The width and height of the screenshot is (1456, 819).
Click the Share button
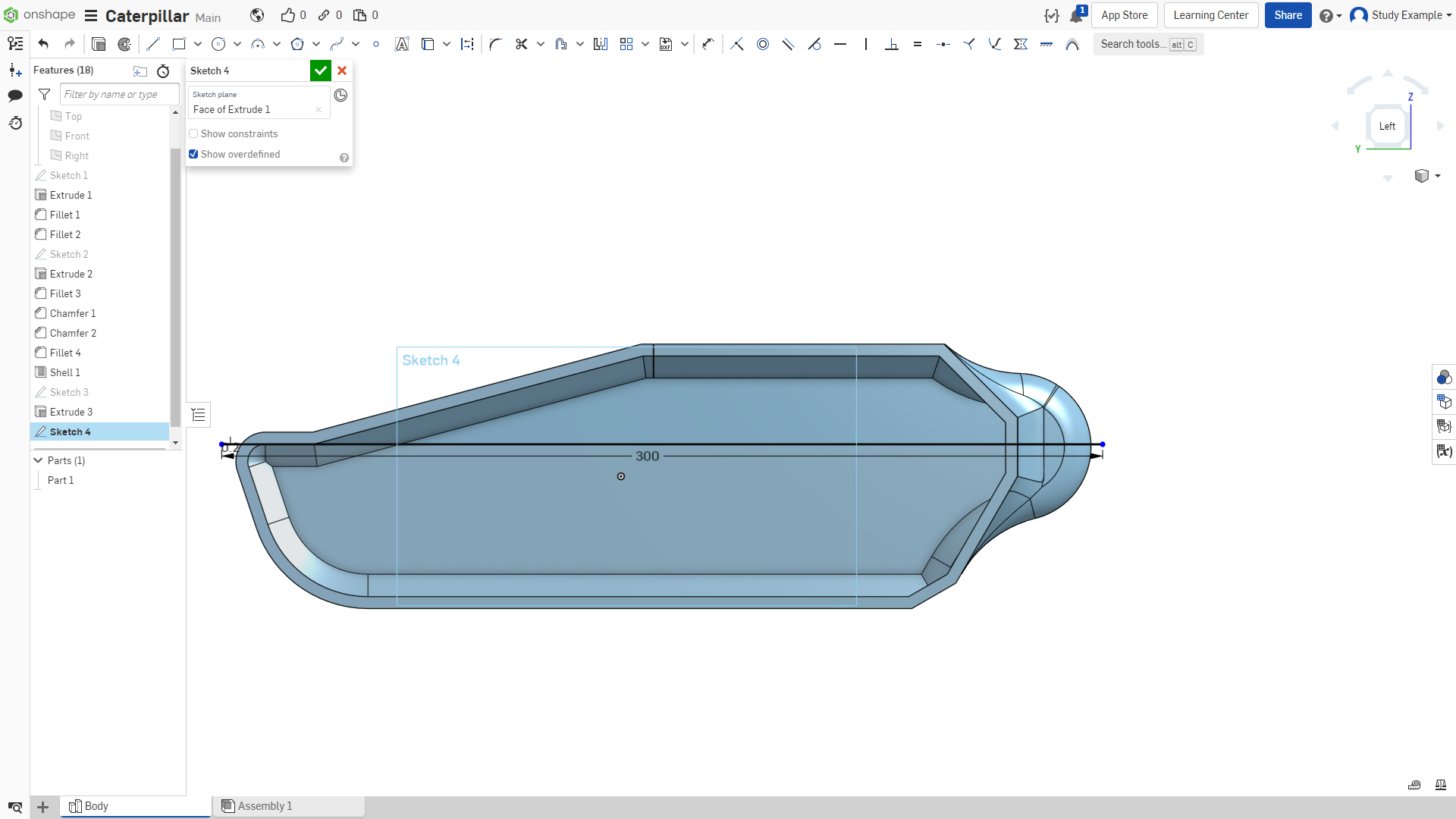1288,15
